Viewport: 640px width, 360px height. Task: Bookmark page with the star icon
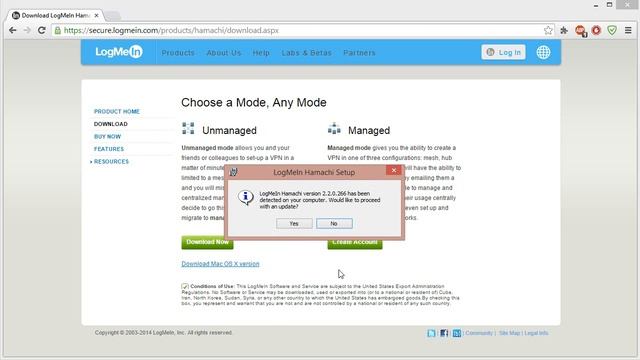click(548, 30)
